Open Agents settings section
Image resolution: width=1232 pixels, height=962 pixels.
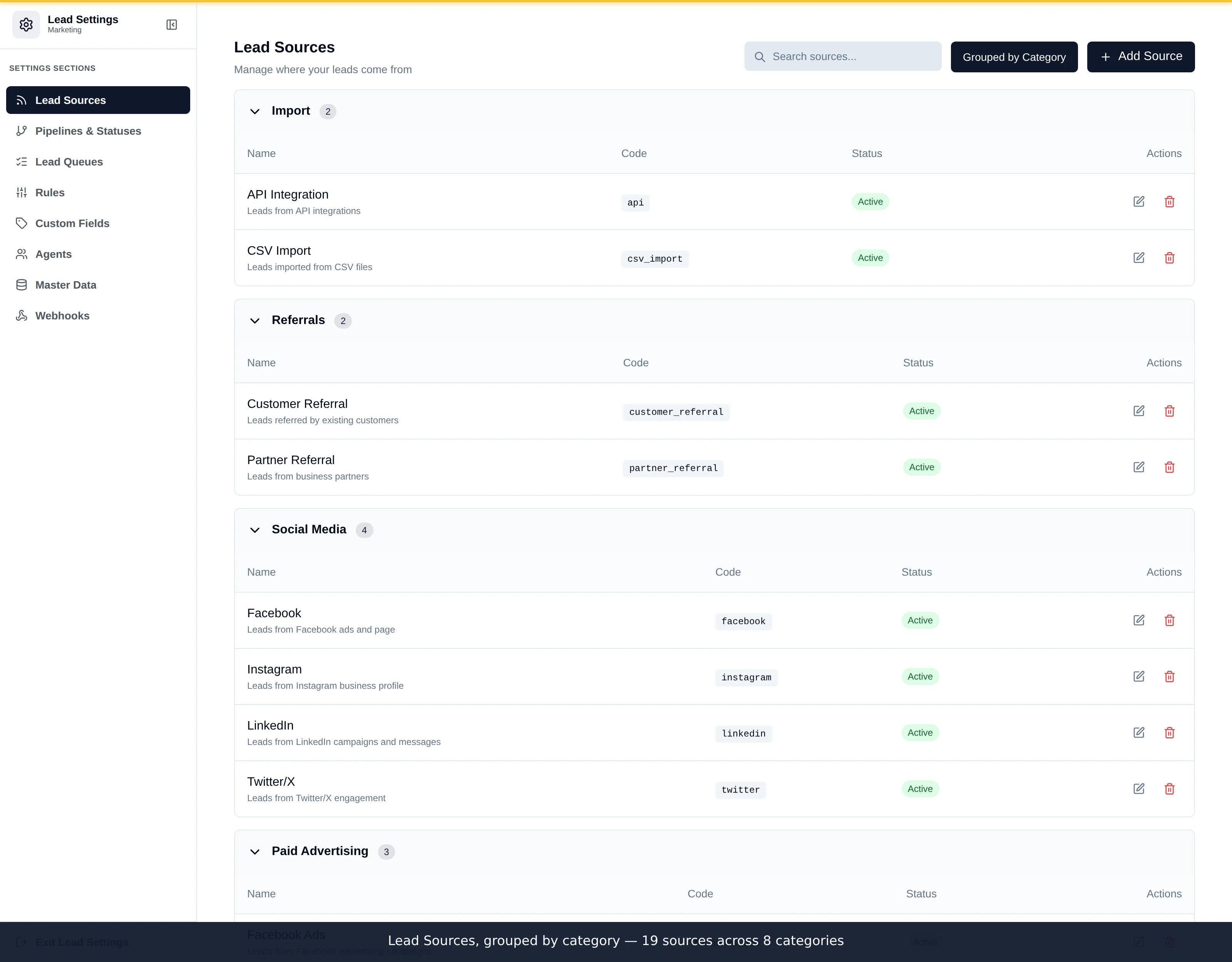[x=98, y=254]
